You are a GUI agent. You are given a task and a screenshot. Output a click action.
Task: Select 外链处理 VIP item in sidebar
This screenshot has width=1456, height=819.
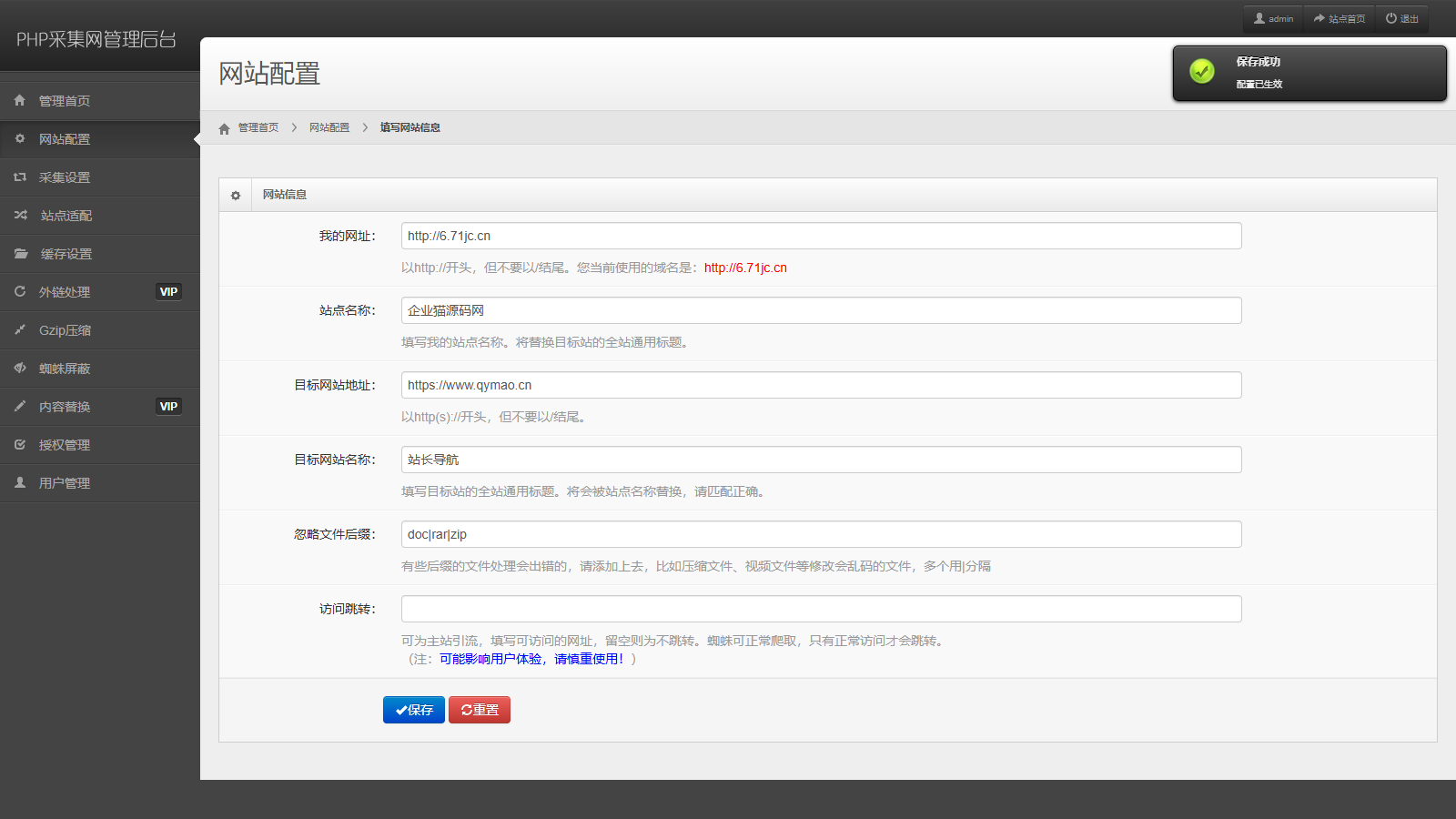click(x=65, y=292)
